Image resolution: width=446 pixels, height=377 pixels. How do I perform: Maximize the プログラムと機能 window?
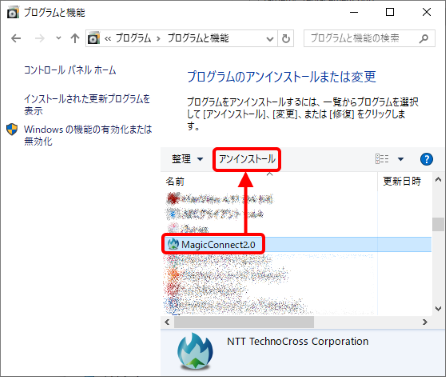click(x=390, y=12)
